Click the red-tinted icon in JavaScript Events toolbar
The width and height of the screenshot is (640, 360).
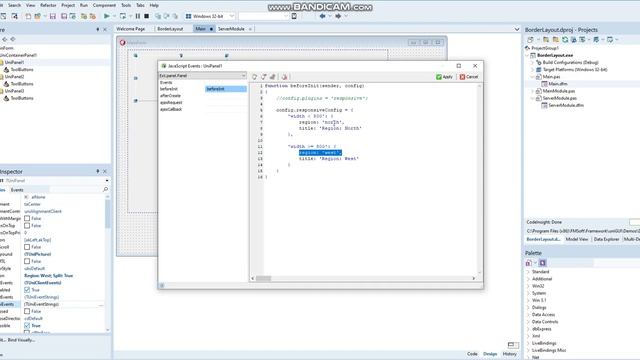pos(284,77)
